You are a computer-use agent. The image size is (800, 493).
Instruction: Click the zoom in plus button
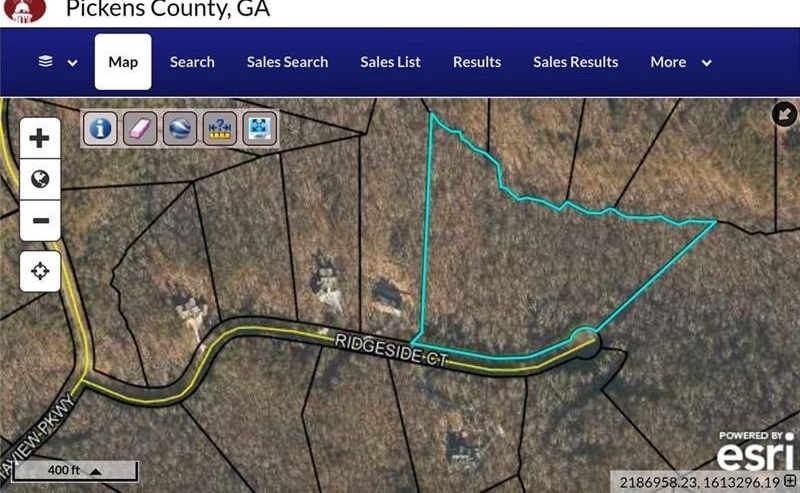point(40,138)
